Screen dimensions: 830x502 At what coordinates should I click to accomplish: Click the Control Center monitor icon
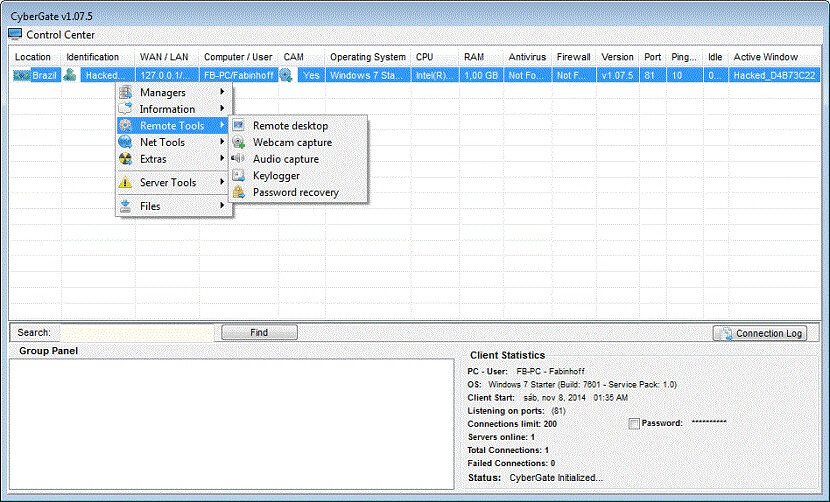(15, 34)
